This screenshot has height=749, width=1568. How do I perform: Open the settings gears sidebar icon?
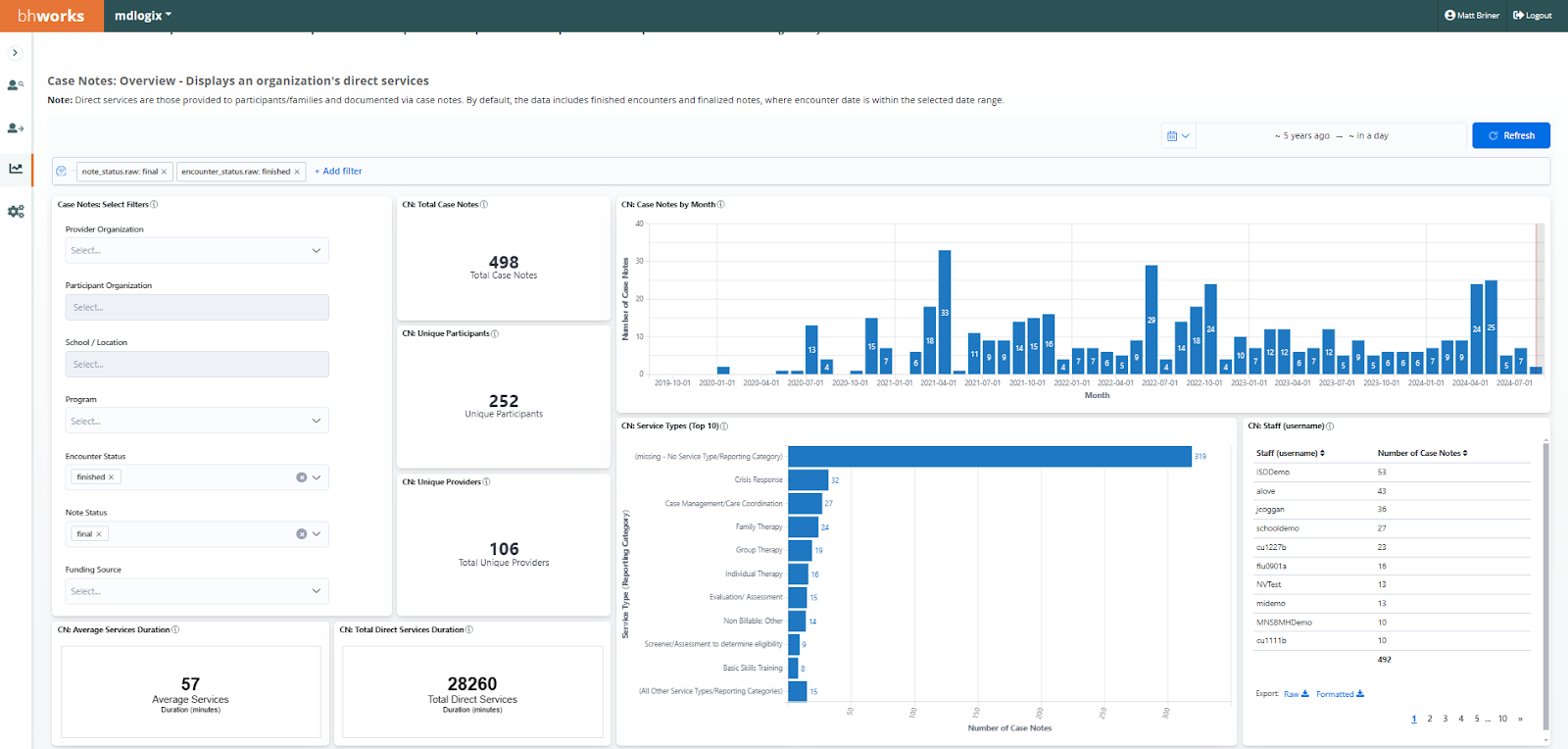tap(16, 212)
